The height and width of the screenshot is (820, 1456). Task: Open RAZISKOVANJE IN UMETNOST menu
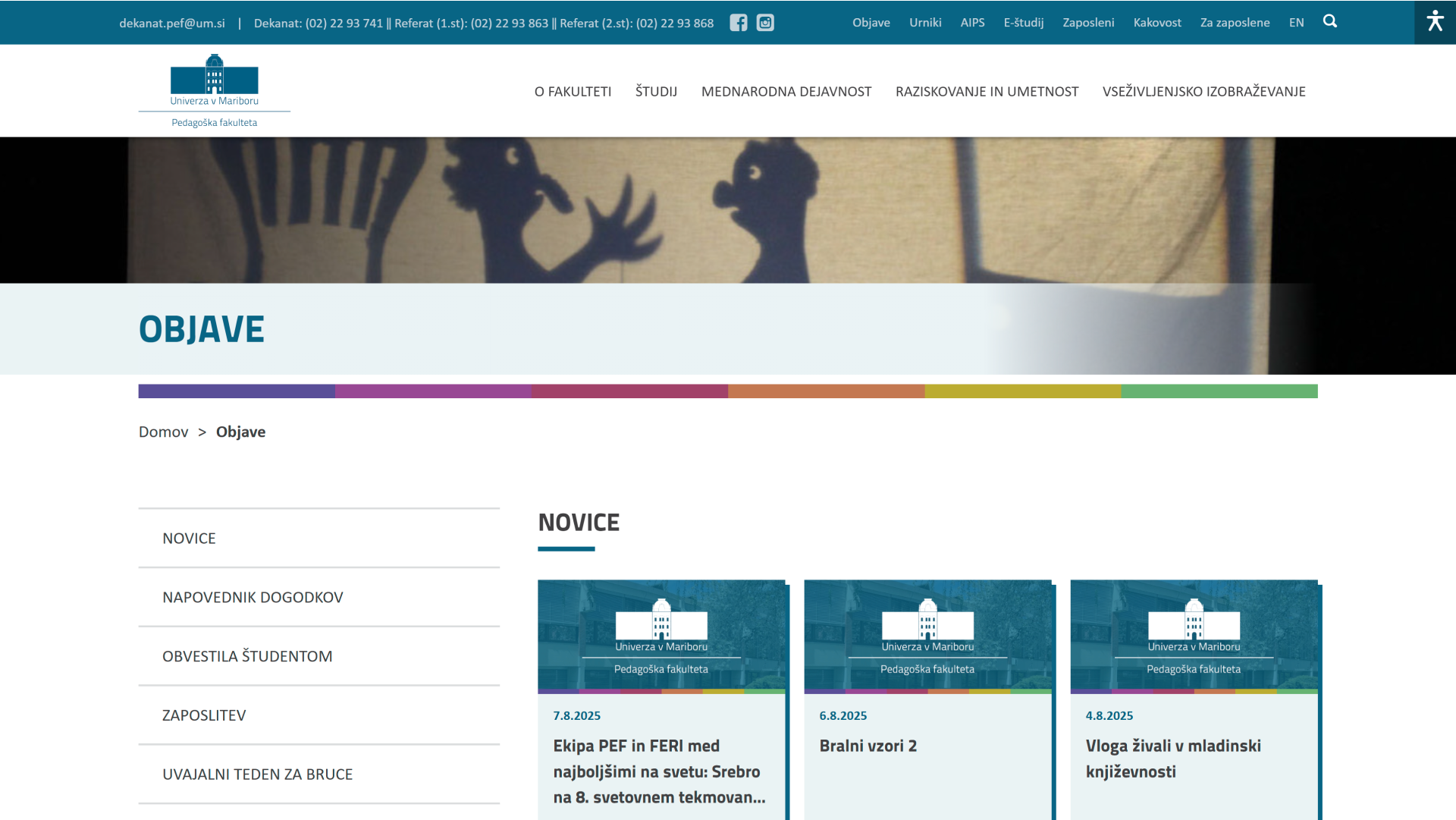pyautogui.click(x=986, y=92)
